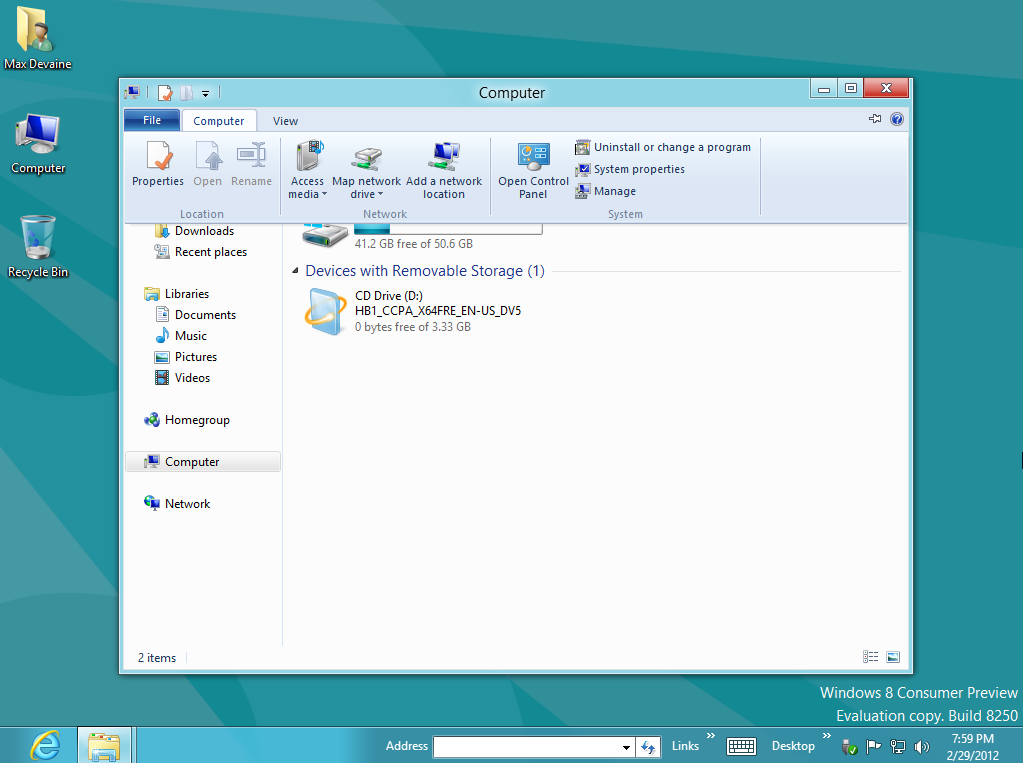Click the HB1_CCPA_X64FRE_EN-US_DV5 label
Screen dimensions: 1023x763
coord(438,311)
